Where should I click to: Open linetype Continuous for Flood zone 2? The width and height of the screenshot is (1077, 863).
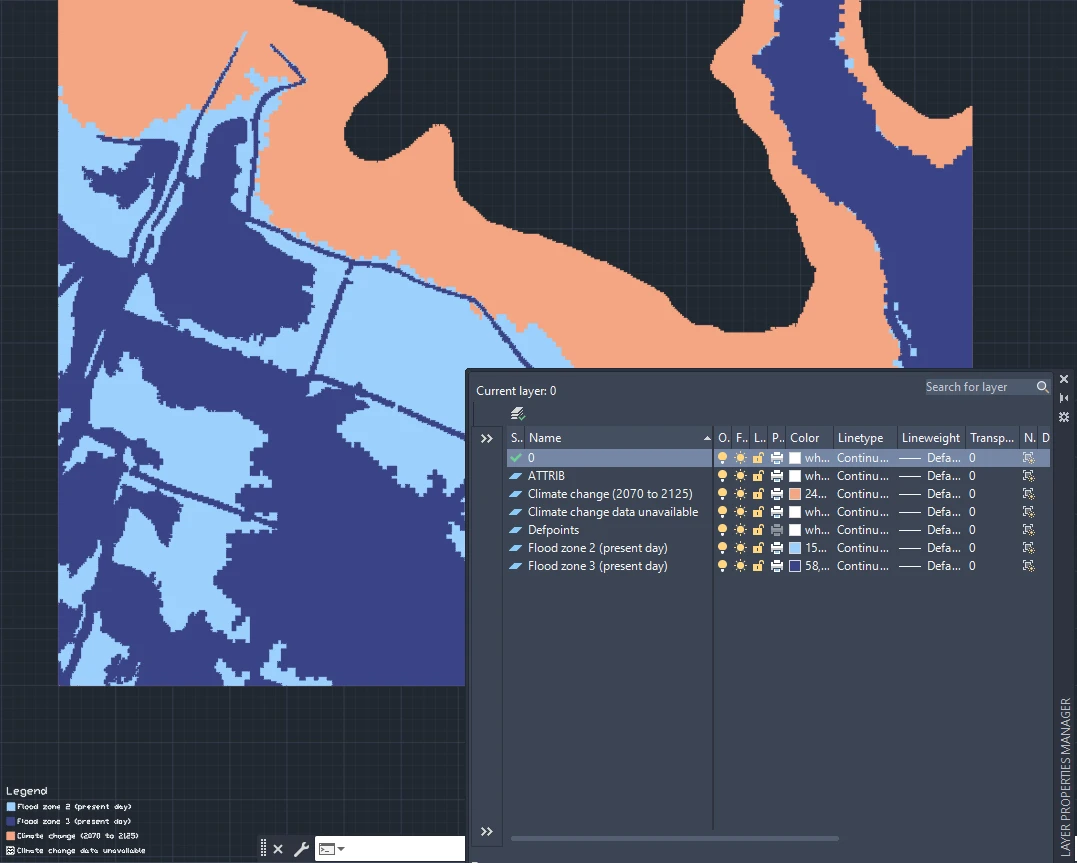(x=863, y=548)
